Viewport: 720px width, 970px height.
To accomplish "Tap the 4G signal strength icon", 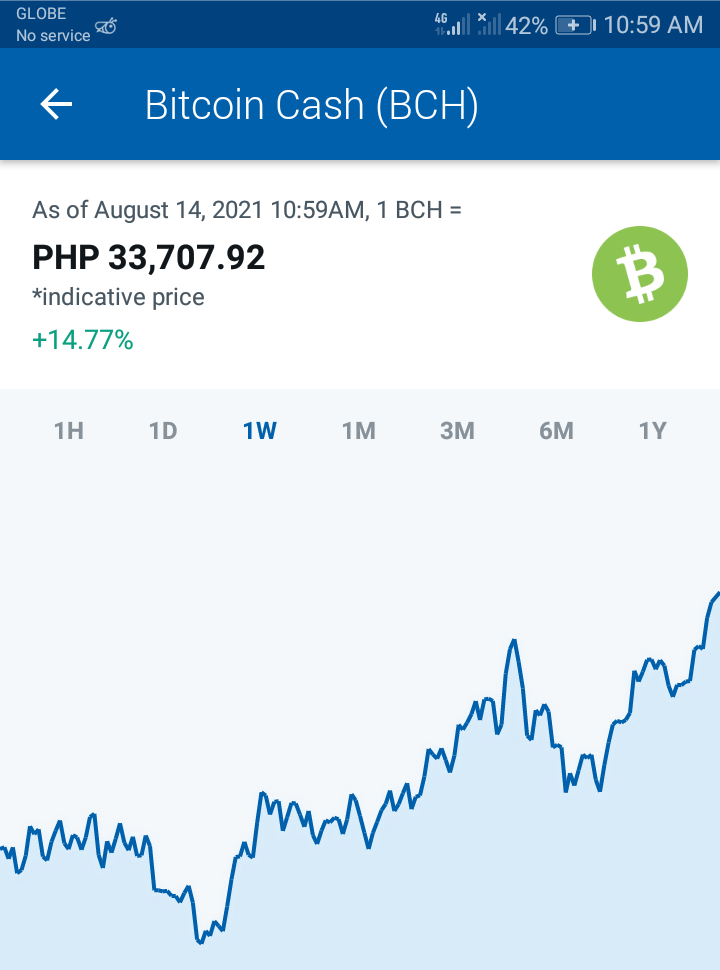I will (452, 24).
